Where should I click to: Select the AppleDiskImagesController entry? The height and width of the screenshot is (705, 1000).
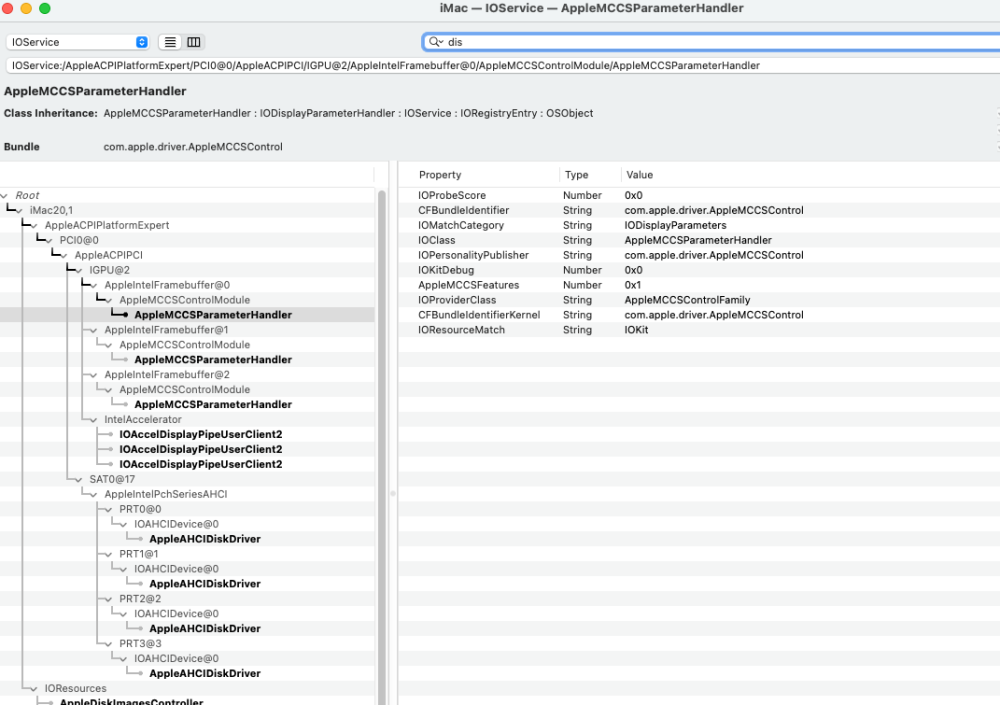pos(131,701)
